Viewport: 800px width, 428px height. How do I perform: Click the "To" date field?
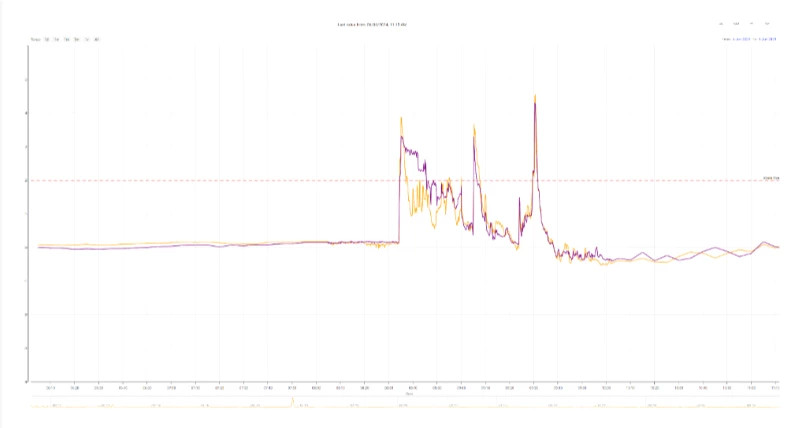(768, 40)
